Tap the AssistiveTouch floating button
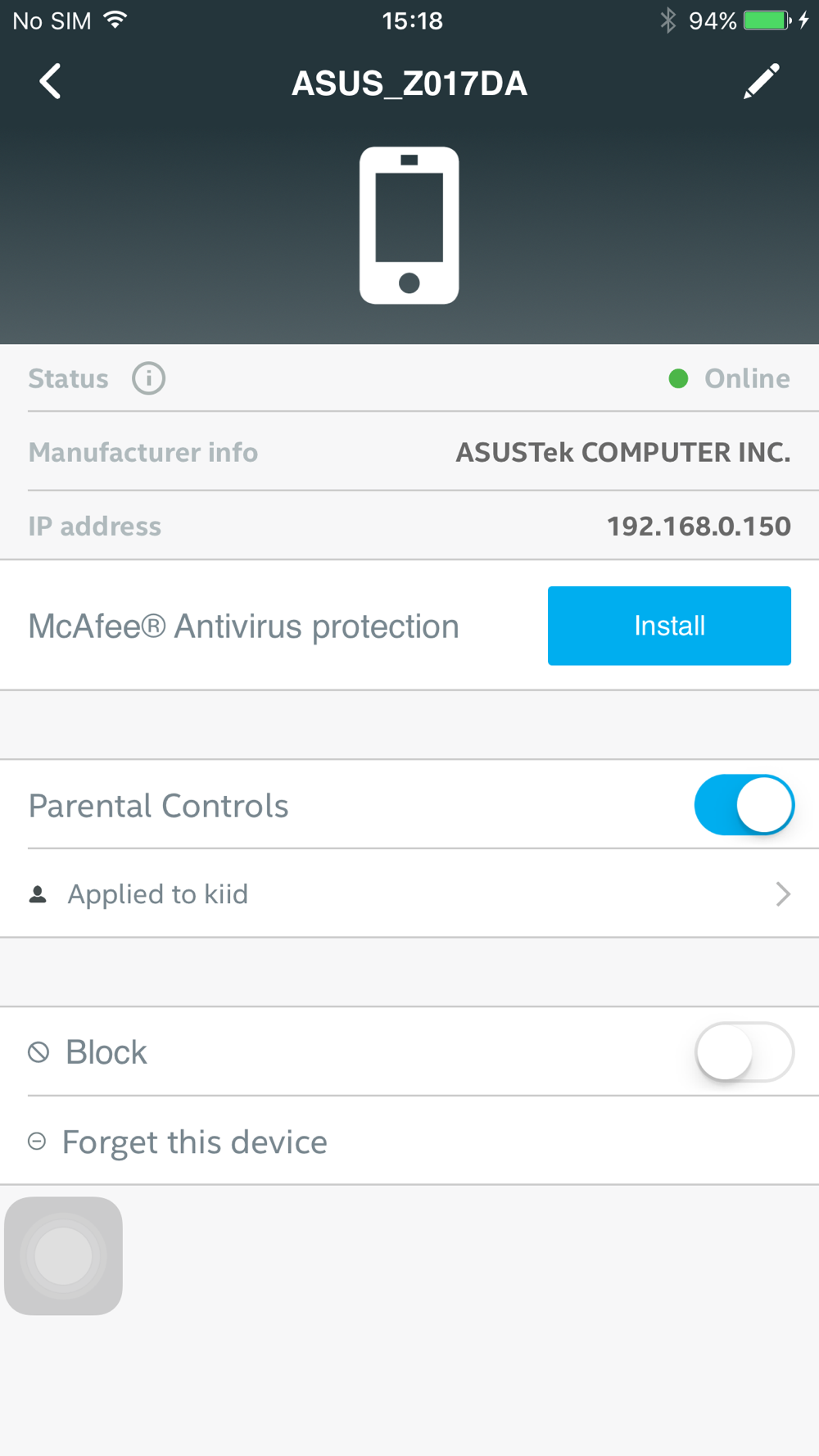 pos(64,1256)
